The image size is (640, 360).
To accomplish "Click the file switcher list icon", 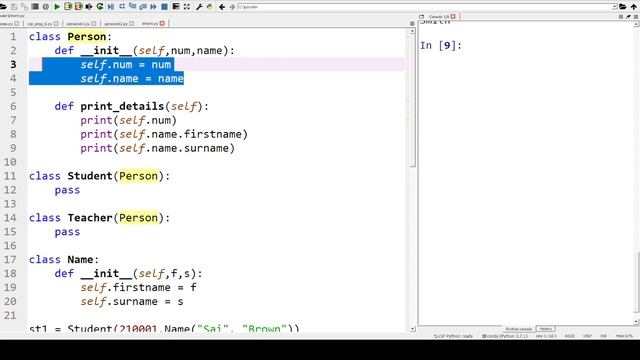I will tap(35, 7).
